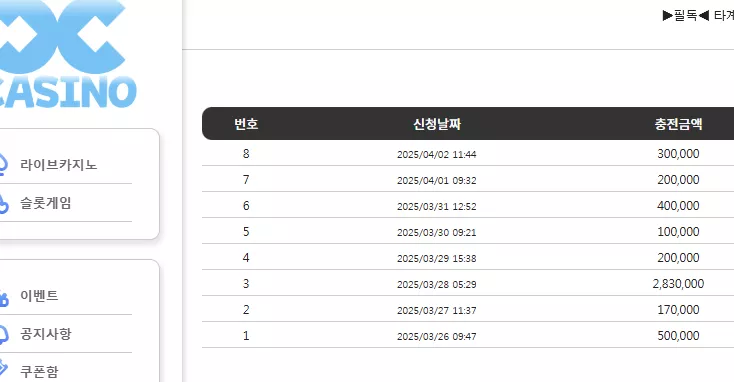Click the CASINO logo image
Viewport: 734px width, 382px height.
[x=66, y=54]
